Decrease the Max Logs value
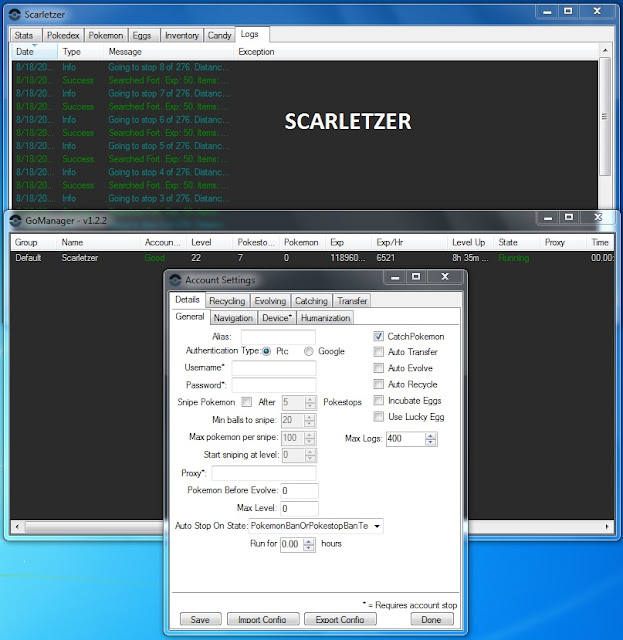The height and width of the screenshot is (640, 623). [430, 442]
